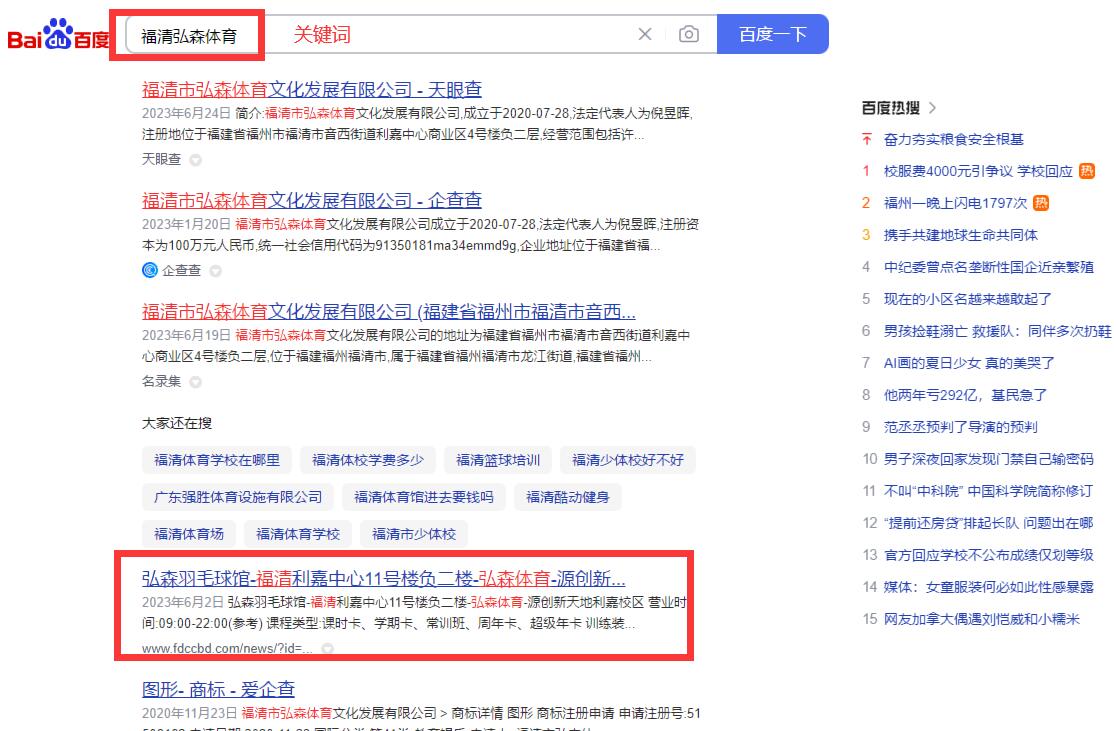Select related search 福清体育场

pos(189,534)
